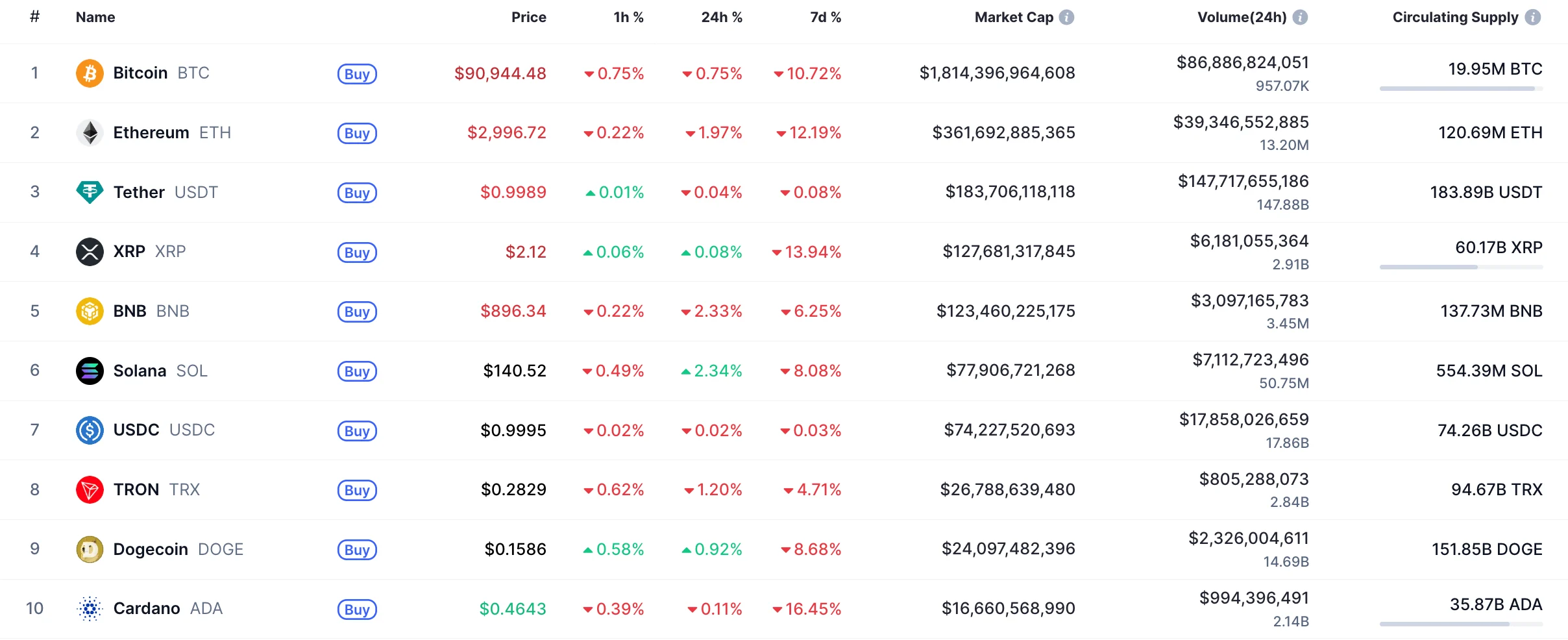Click the Circulating Supply info icon
The width and height of the screenshot is (1568, 640).
click(x=1533, y=18)
